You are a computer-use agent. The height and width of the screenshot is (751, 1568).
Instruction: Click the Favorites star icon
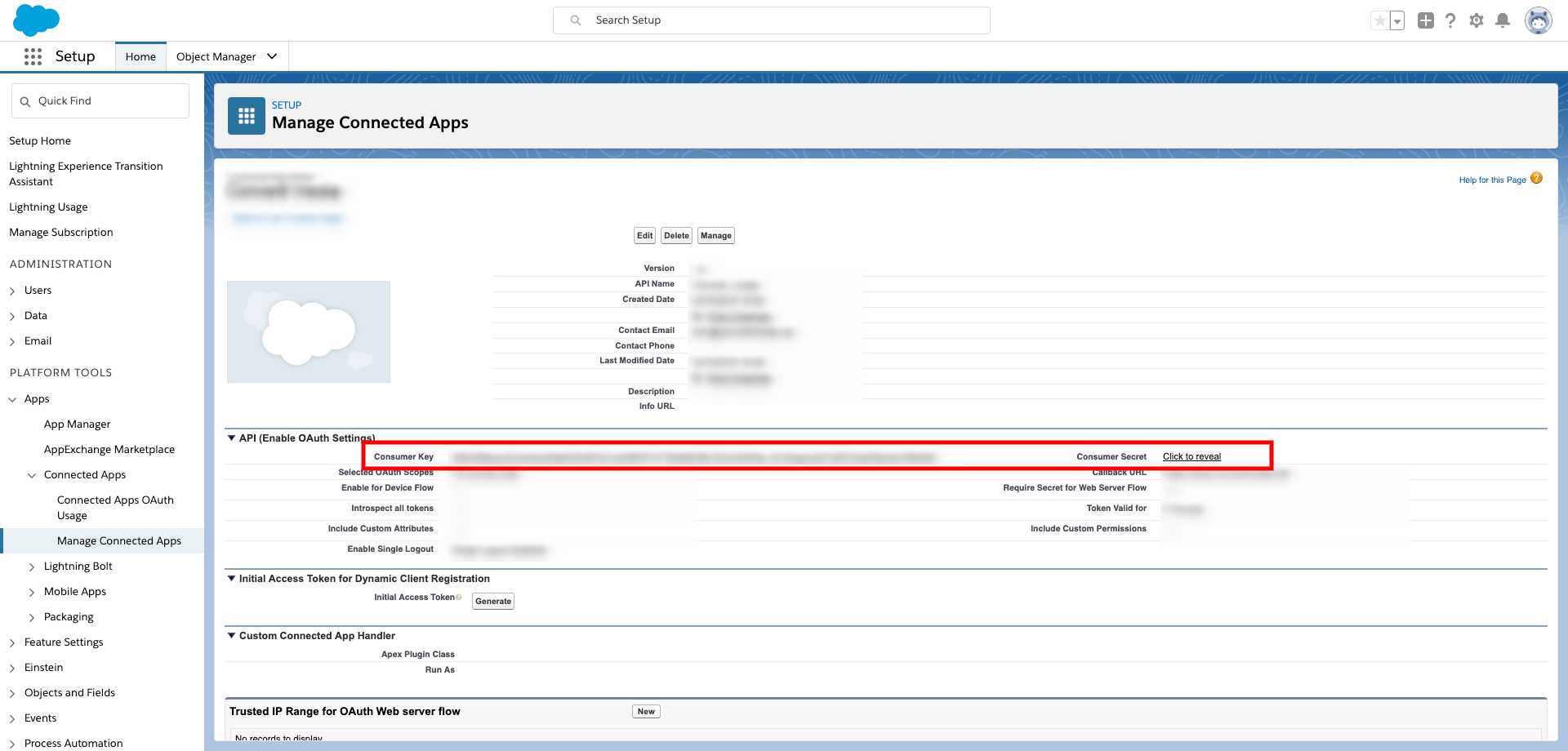[x=1379, y=20]
